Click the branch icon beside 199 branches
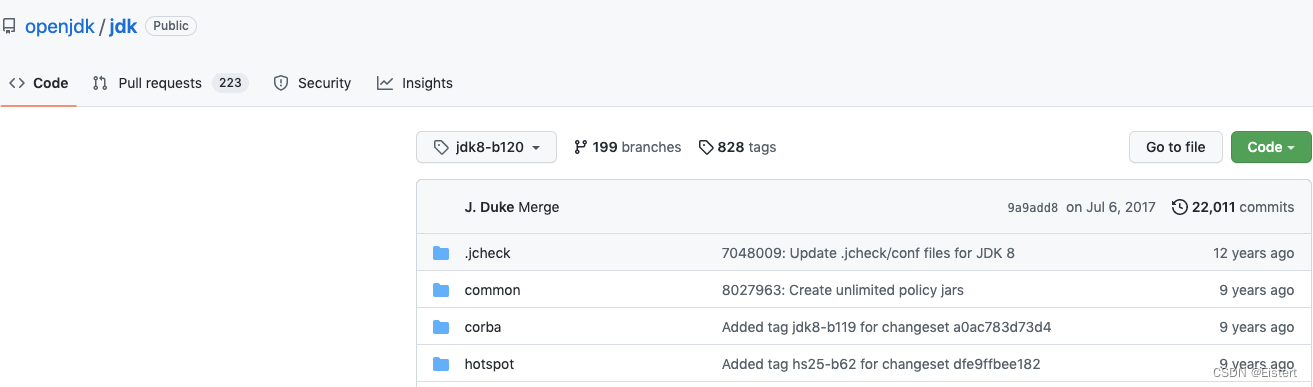1313x387 pixels. tap(580, 147)
